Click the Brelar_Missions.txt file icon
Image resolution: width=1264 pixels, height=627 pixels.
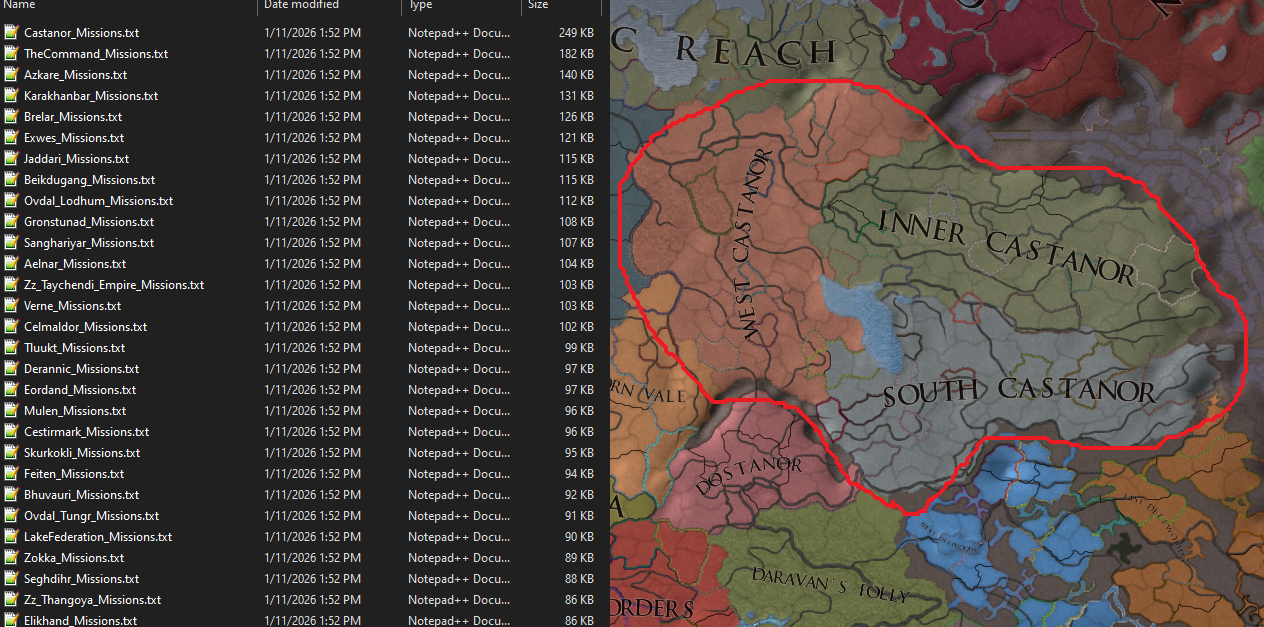tap(11, 117)
